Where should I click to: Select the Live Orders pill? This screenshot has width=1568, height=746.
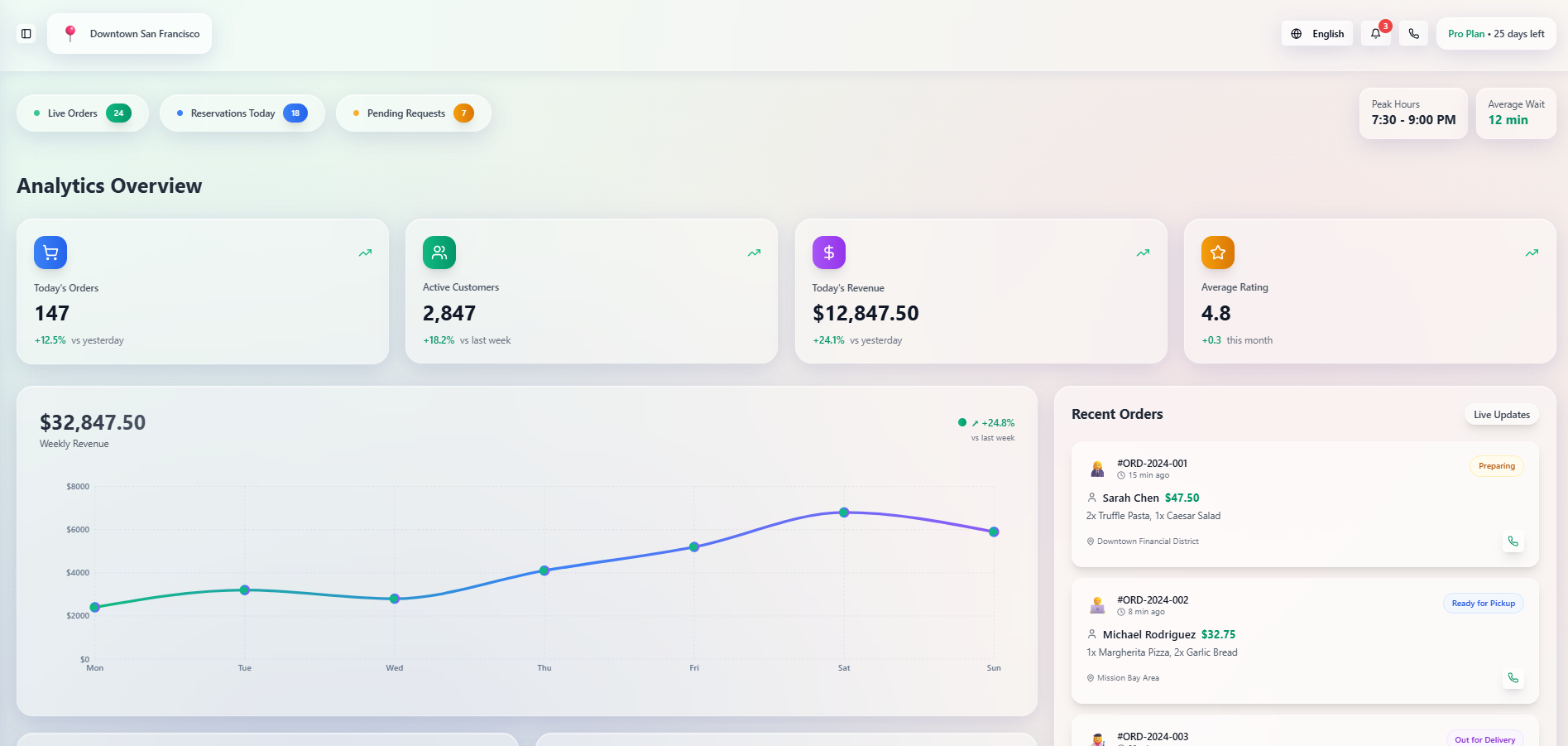tap(83, 113)
